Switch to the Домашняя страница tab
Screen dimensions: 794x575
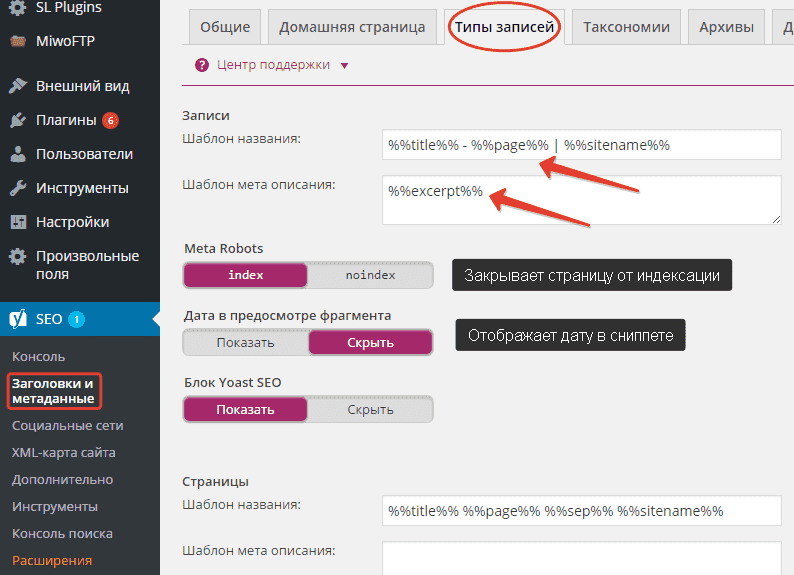coord(352,27)
